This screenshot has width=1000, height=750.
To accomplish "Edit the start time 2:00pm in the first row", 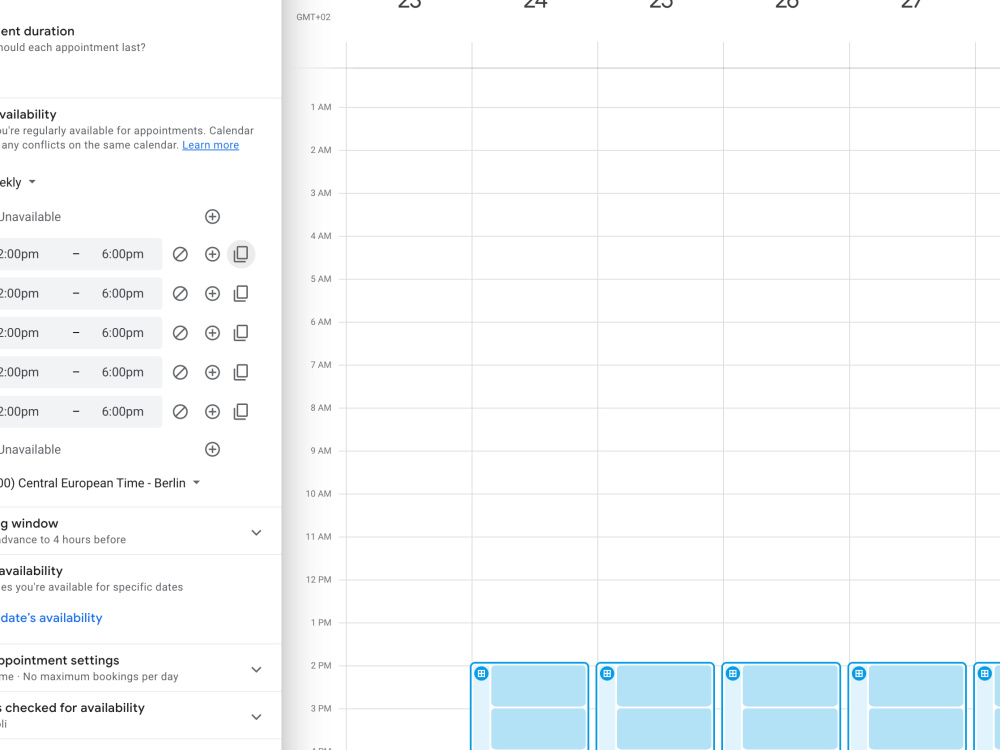I will point(19,254).
